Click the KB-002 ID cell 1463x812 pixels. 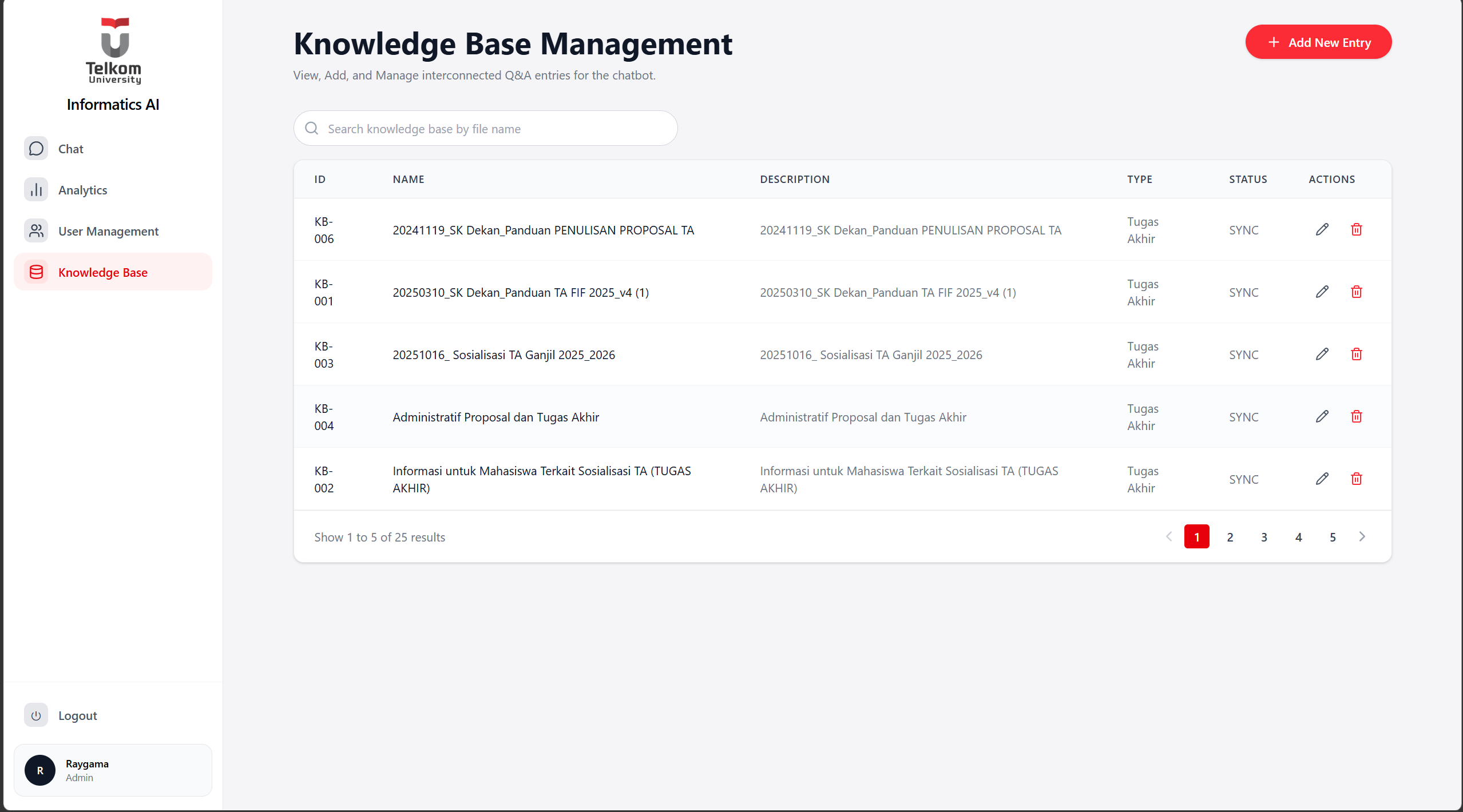coord(324,479)
